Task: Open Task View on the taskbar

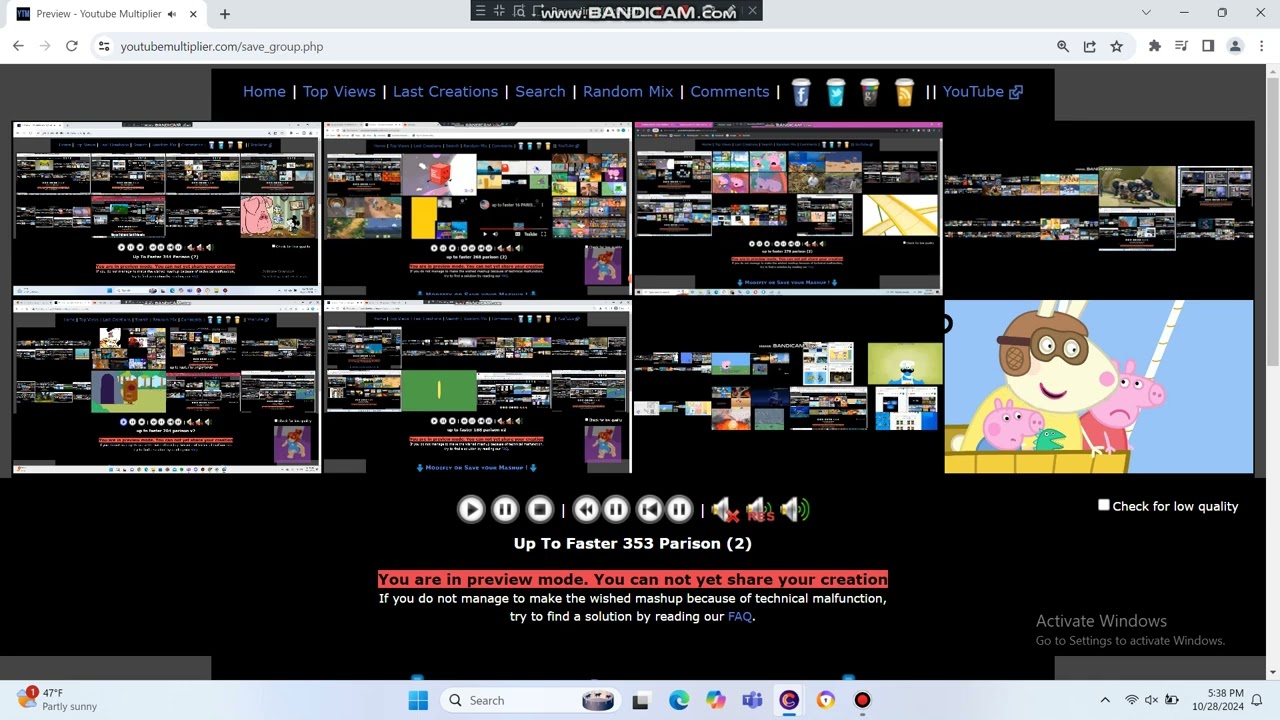Action: [641, 700]
